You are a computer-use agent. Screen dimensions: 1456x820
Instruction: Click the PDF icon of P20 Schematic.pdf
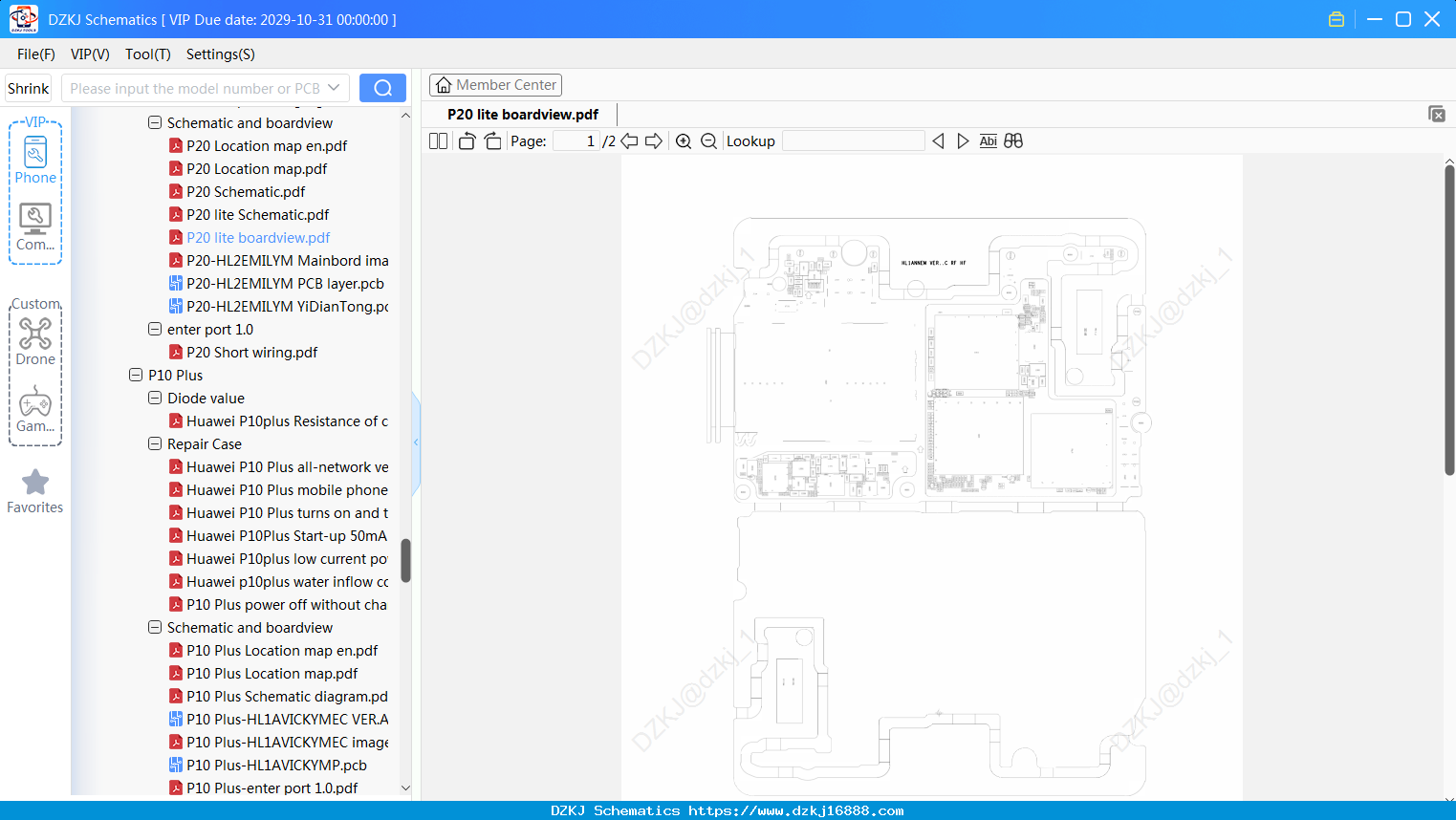[176, 191]
